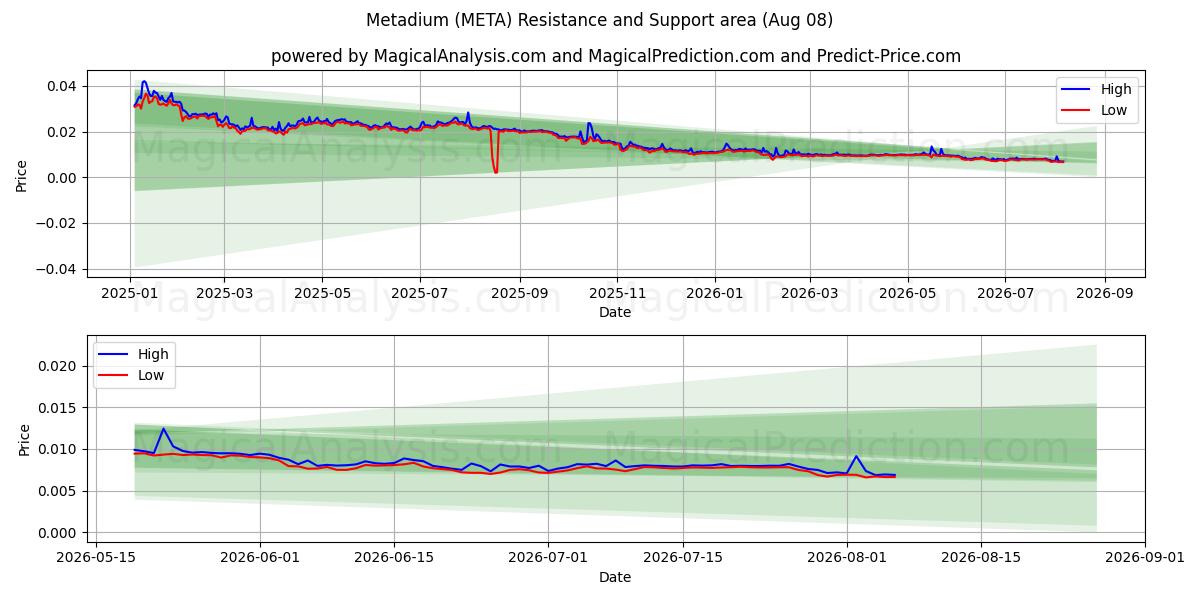Click the '0.04' y-axis label of the top chart

(x=64, y=86)
